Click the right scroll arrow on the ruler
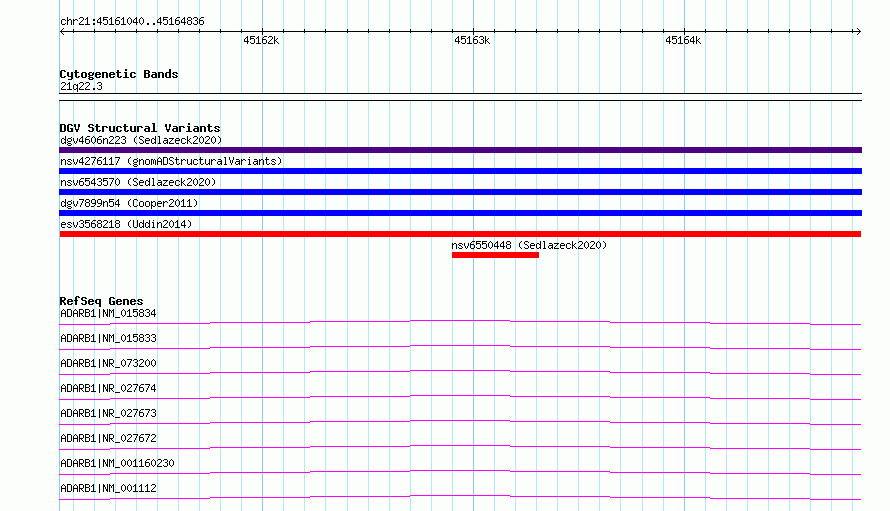The width and height of the screenshot is (890, 511). click(858, 32)
